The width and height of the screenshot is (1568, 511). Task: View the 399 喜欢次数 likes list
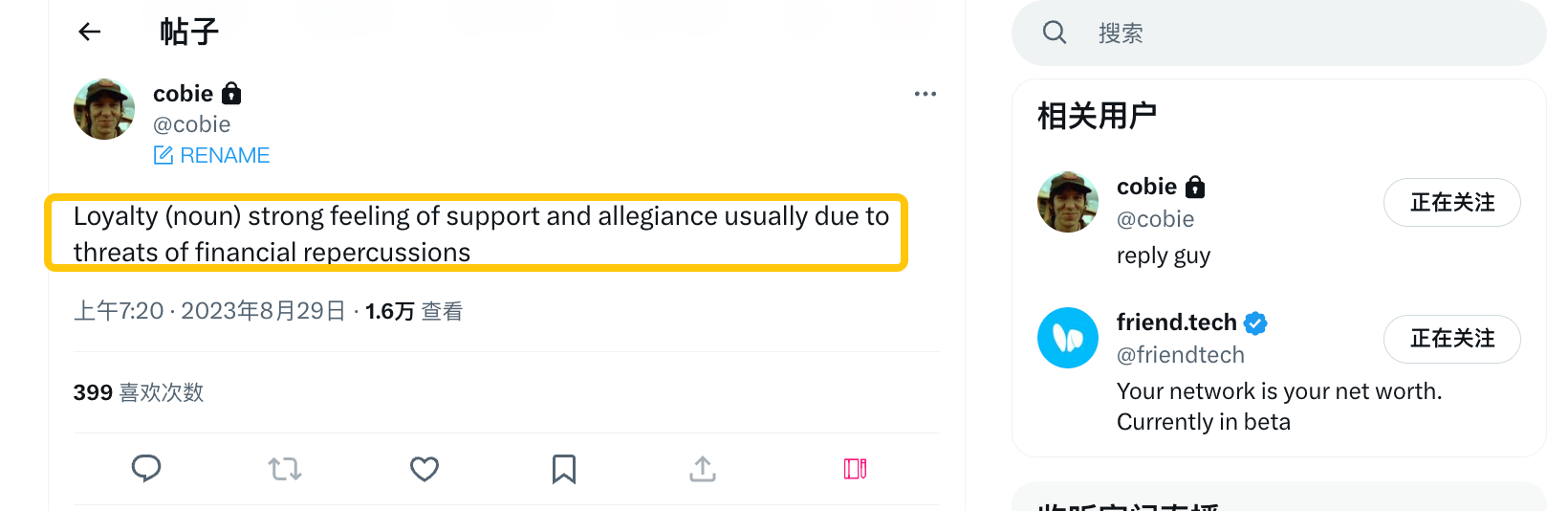139,392
